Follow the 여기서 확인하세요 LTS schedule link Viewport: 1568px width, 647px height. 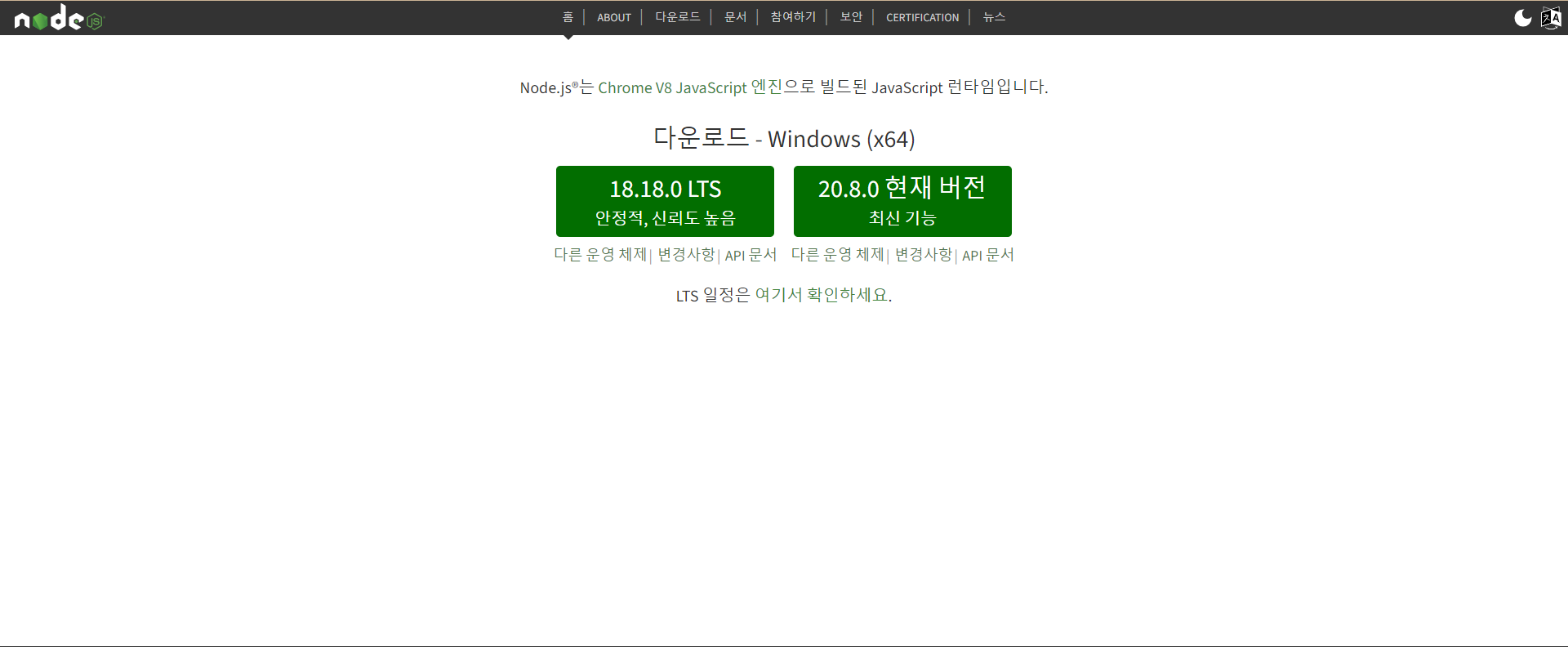822,295
